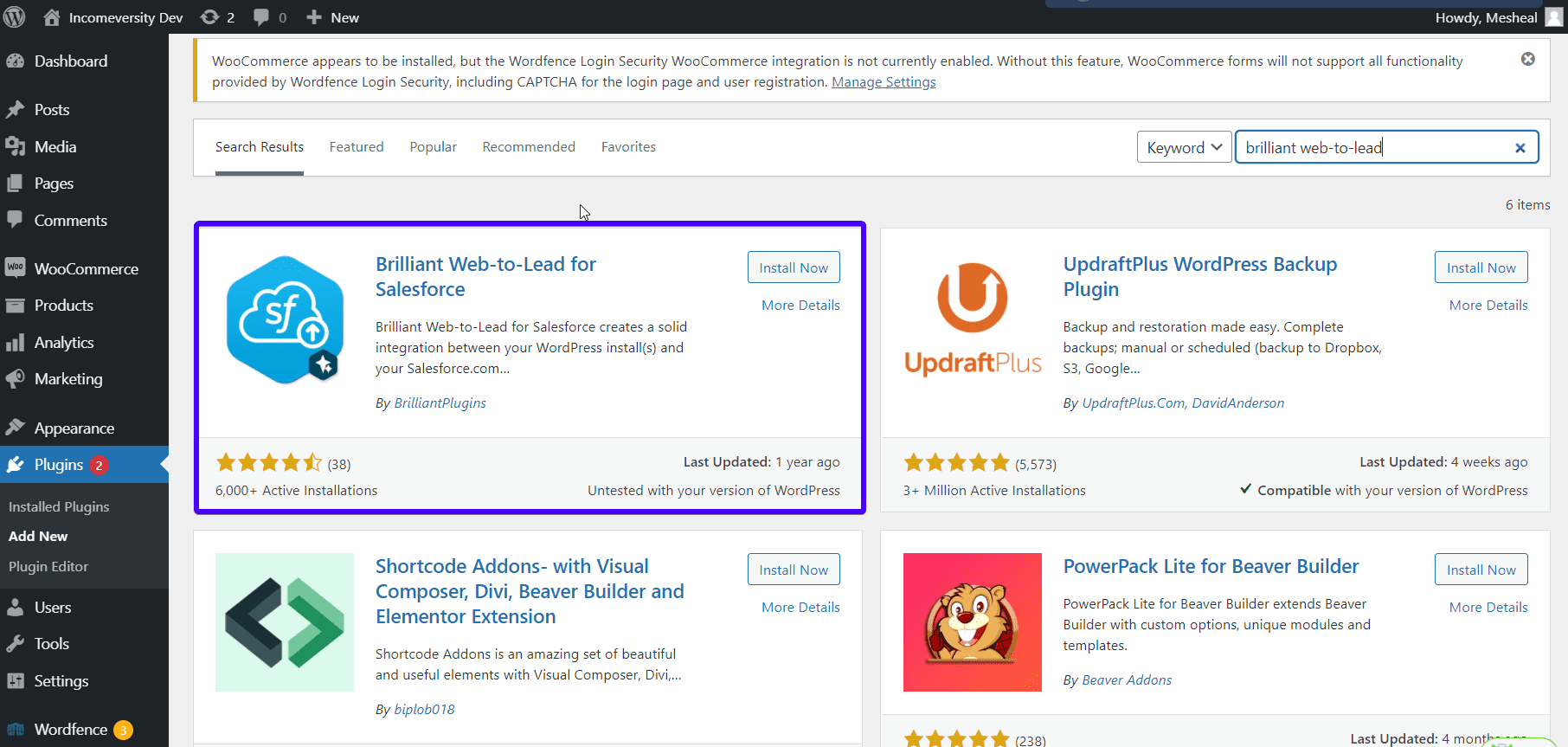Screen dimensions: 1568x747
Task: Click the Shortcode Addons plugin logo
Action: click(285, 622)
